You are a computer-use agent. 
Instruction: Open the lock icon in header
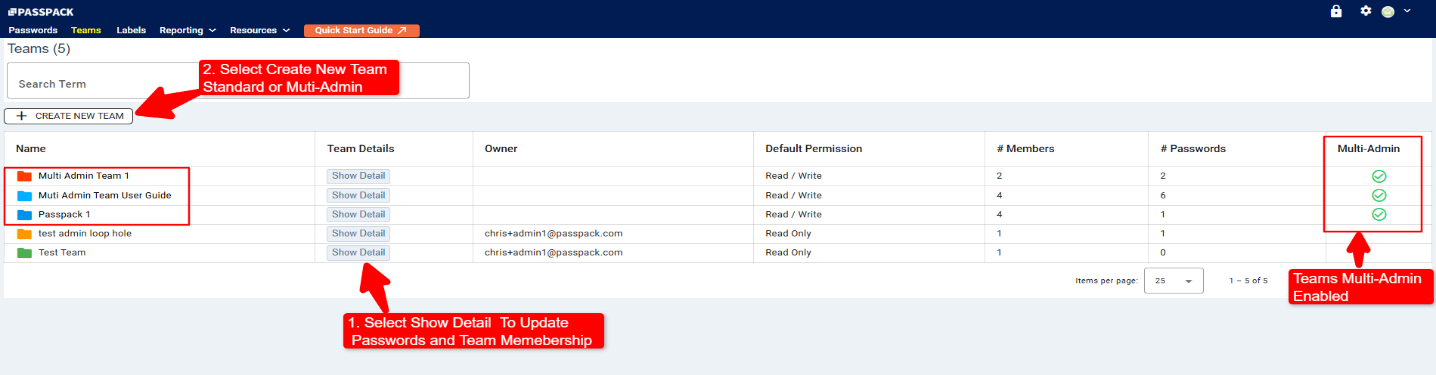(x=1336, y=11)
